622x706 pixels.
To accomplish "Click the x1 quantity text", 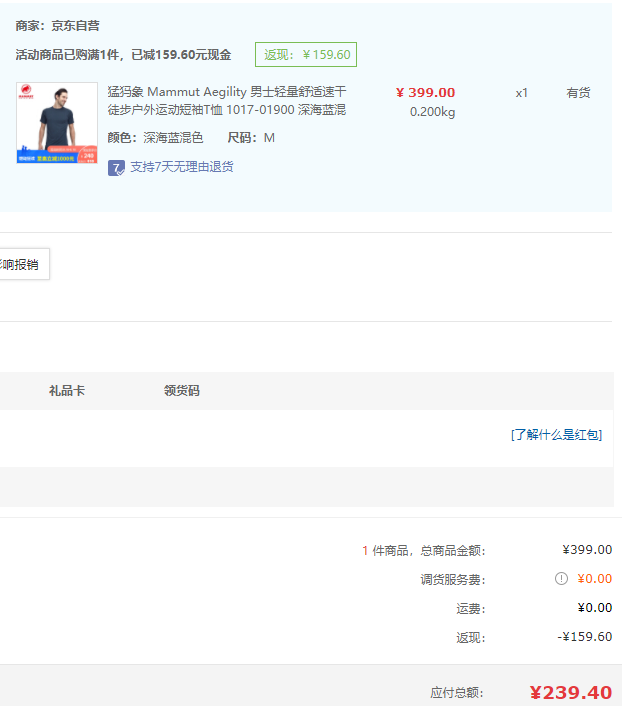I will click(x=522, y=93).
